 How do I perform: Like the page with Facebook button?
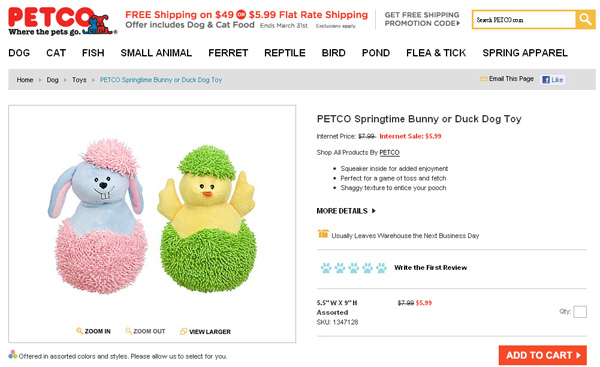(553, 80)
